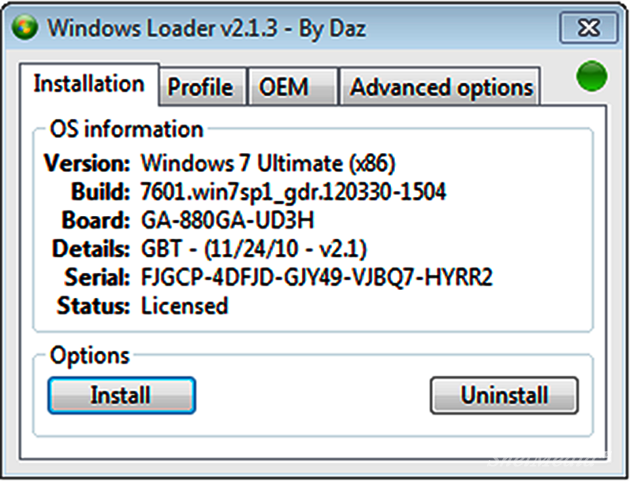The image size is (630, 481).
Task: Click the board value GA-880GA-UD3H
Action: point(227,220)
